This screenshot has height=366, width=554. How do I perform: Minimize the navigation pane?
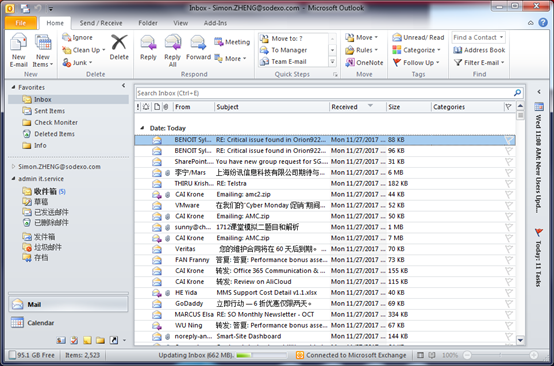tap(123, 85)
